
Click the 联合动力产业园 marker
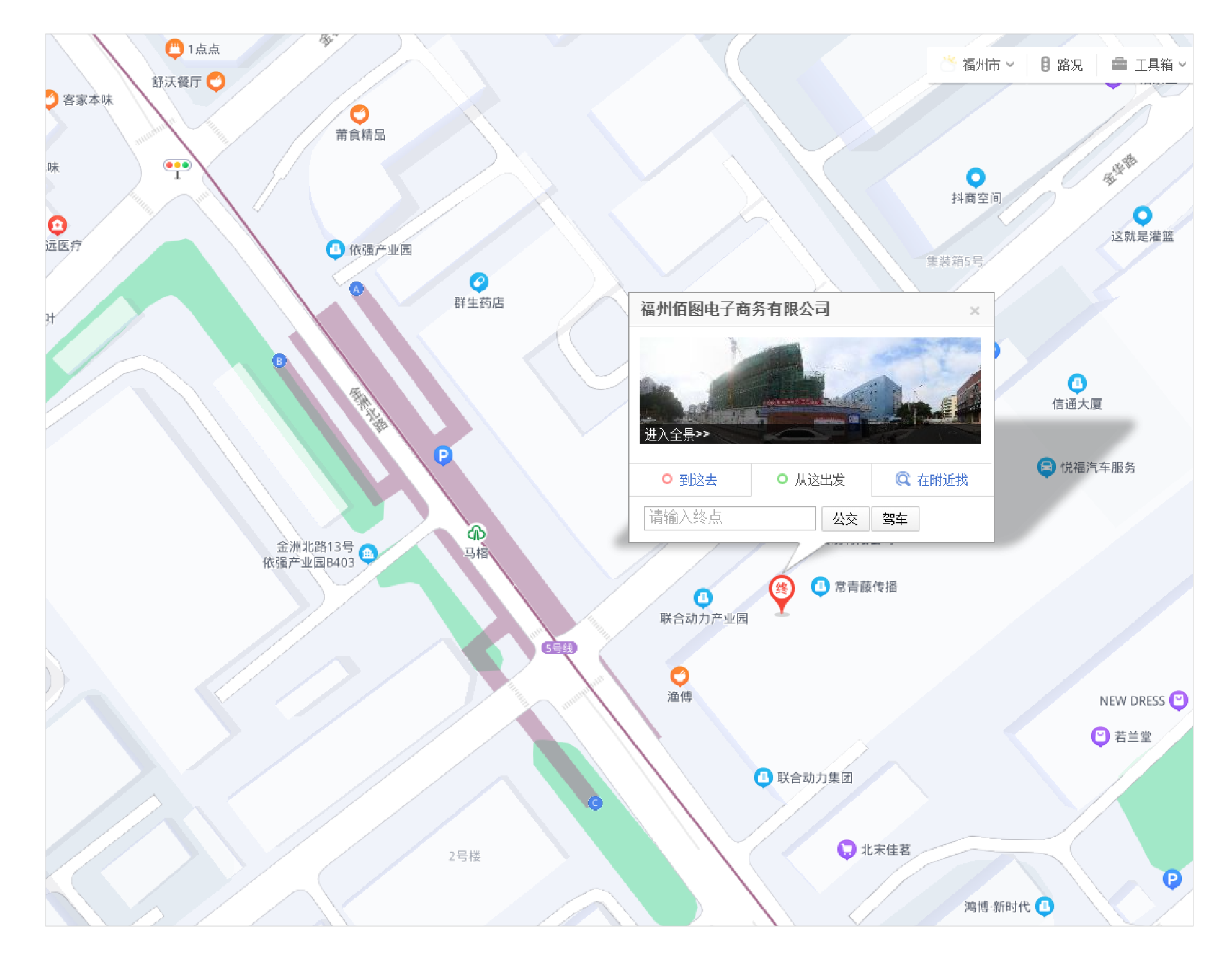point(703,598)
